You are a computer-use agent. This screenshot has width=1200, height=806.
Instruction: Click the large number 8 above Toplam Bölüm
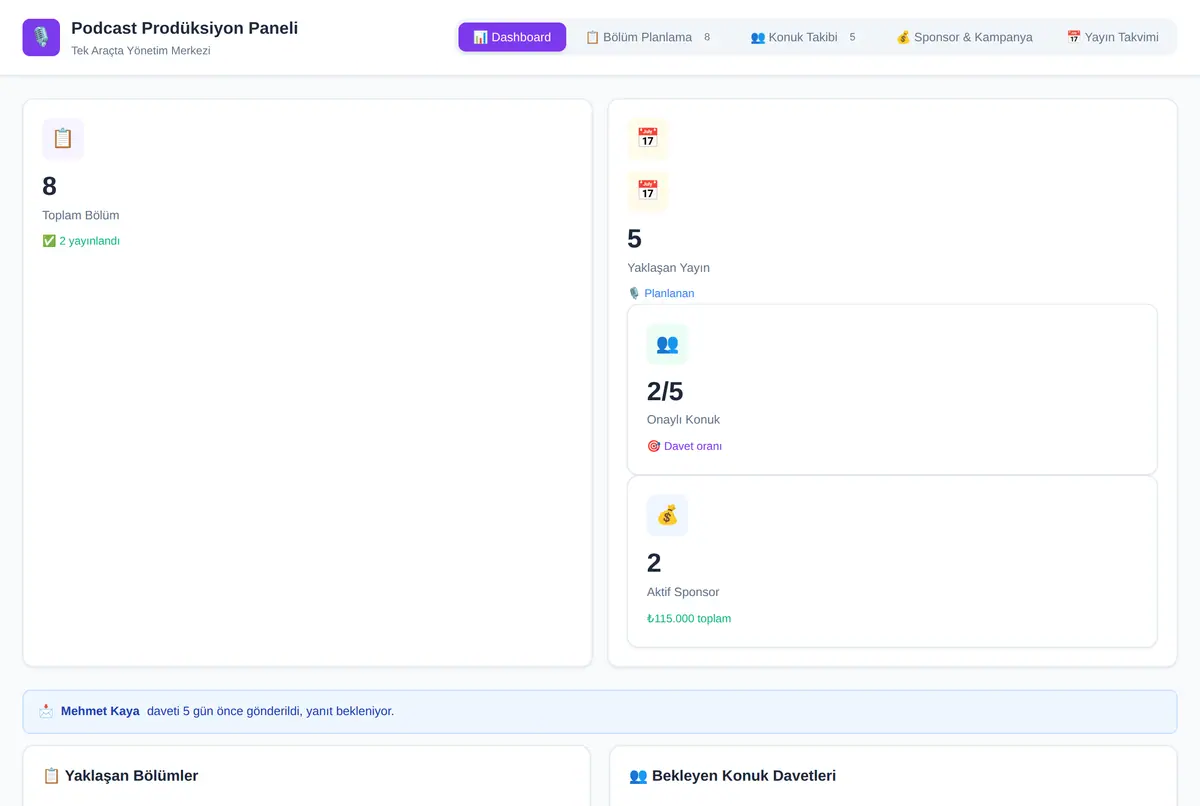(x=50, y=186)
